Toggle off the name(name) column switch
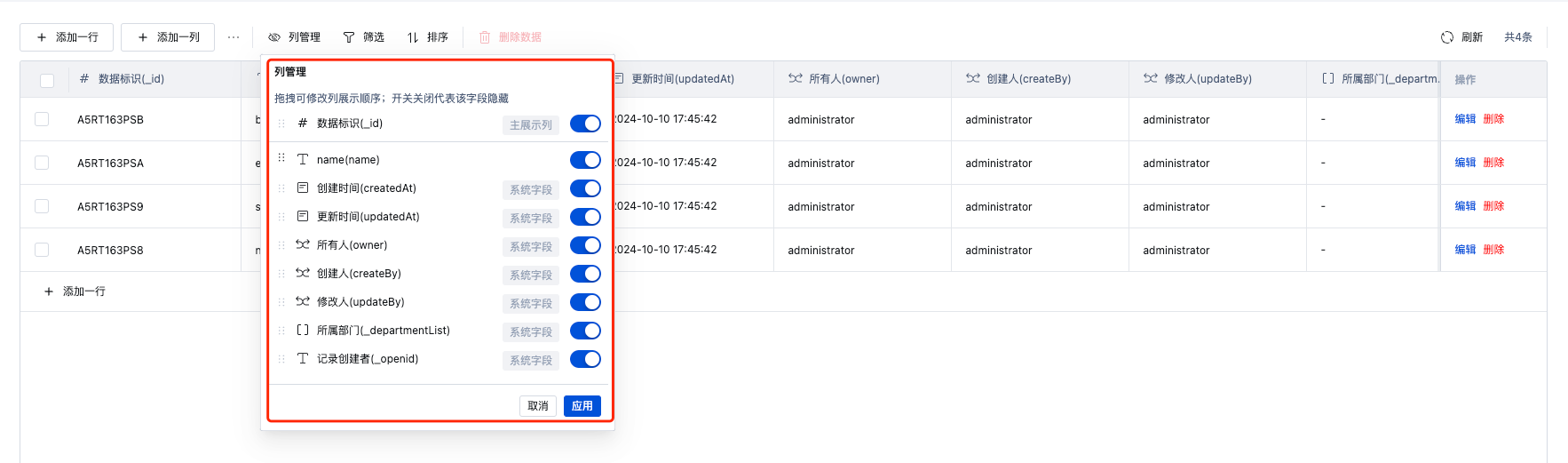The width and height of the screenshot is (1568, 463). point(585,160)
